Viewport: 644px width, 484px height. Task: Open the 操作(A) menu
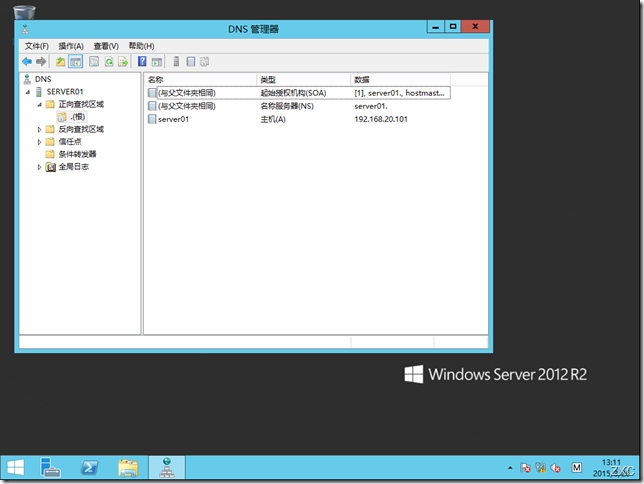71,46
